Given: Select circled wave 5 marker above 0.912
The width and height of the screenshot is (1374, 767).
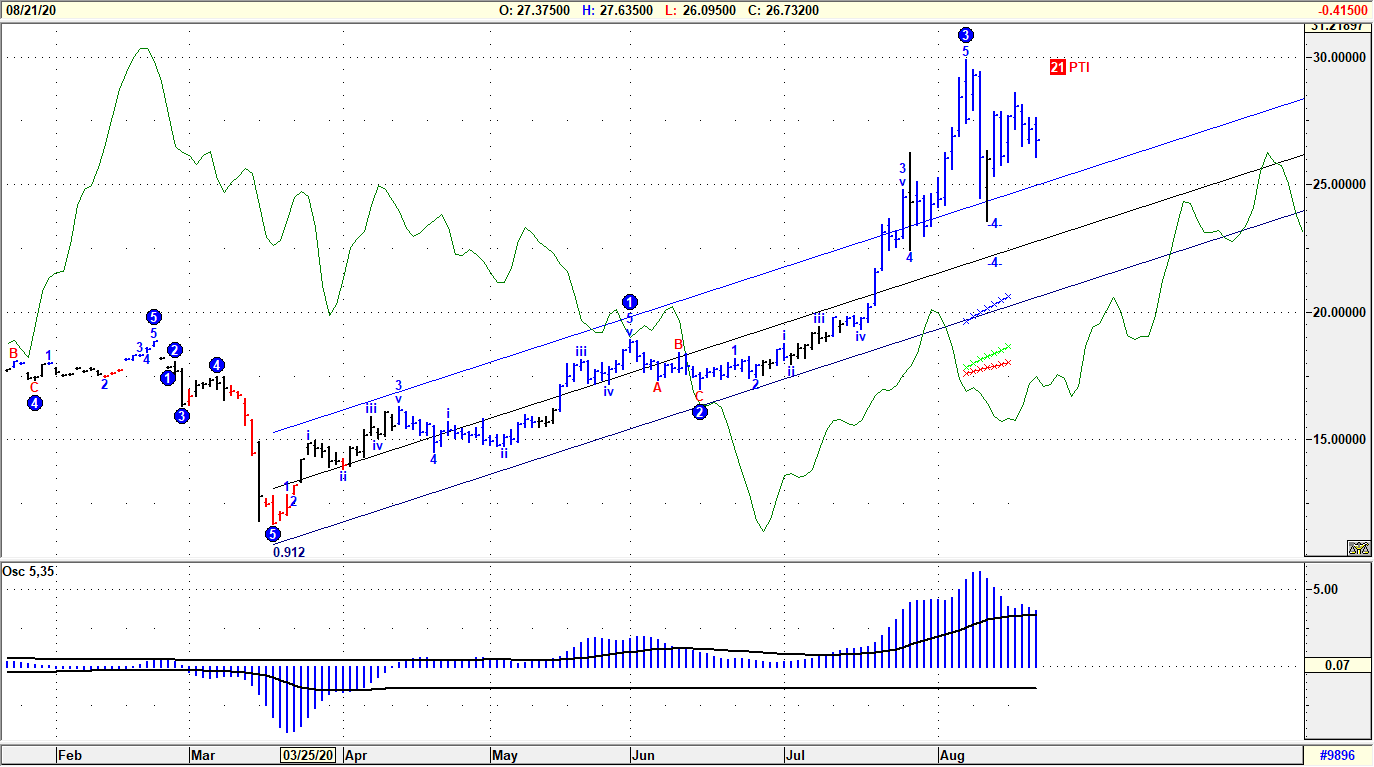Looking at the screenshot, I should [273, 534].
